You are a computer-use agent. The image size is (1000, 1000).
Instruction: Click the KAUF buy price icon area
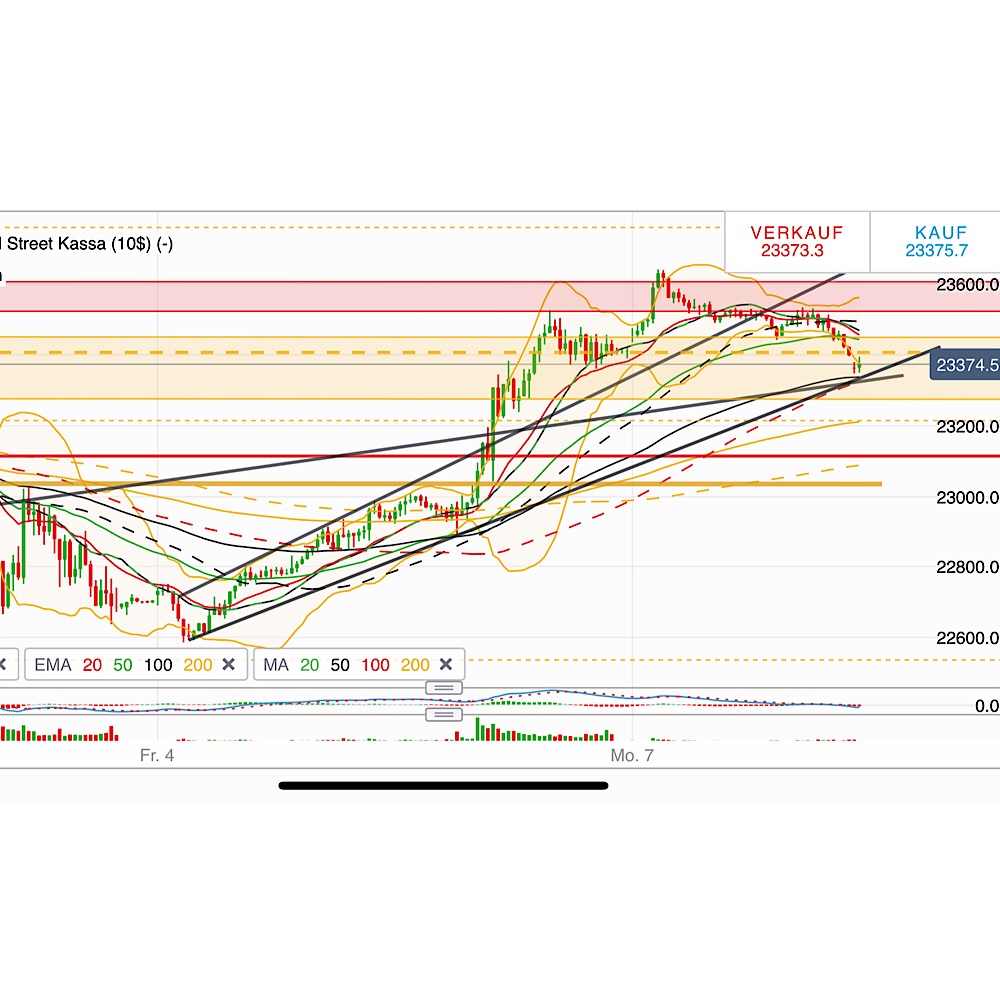coord(936,241)
